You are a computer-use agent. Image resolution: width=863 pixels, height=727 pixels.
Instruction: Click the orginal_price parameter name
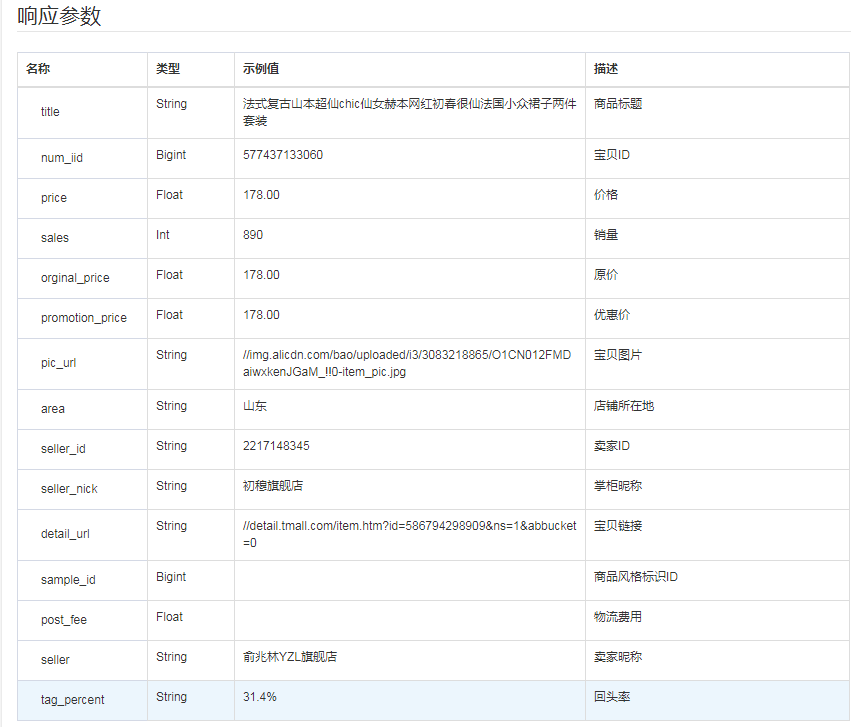75,278
